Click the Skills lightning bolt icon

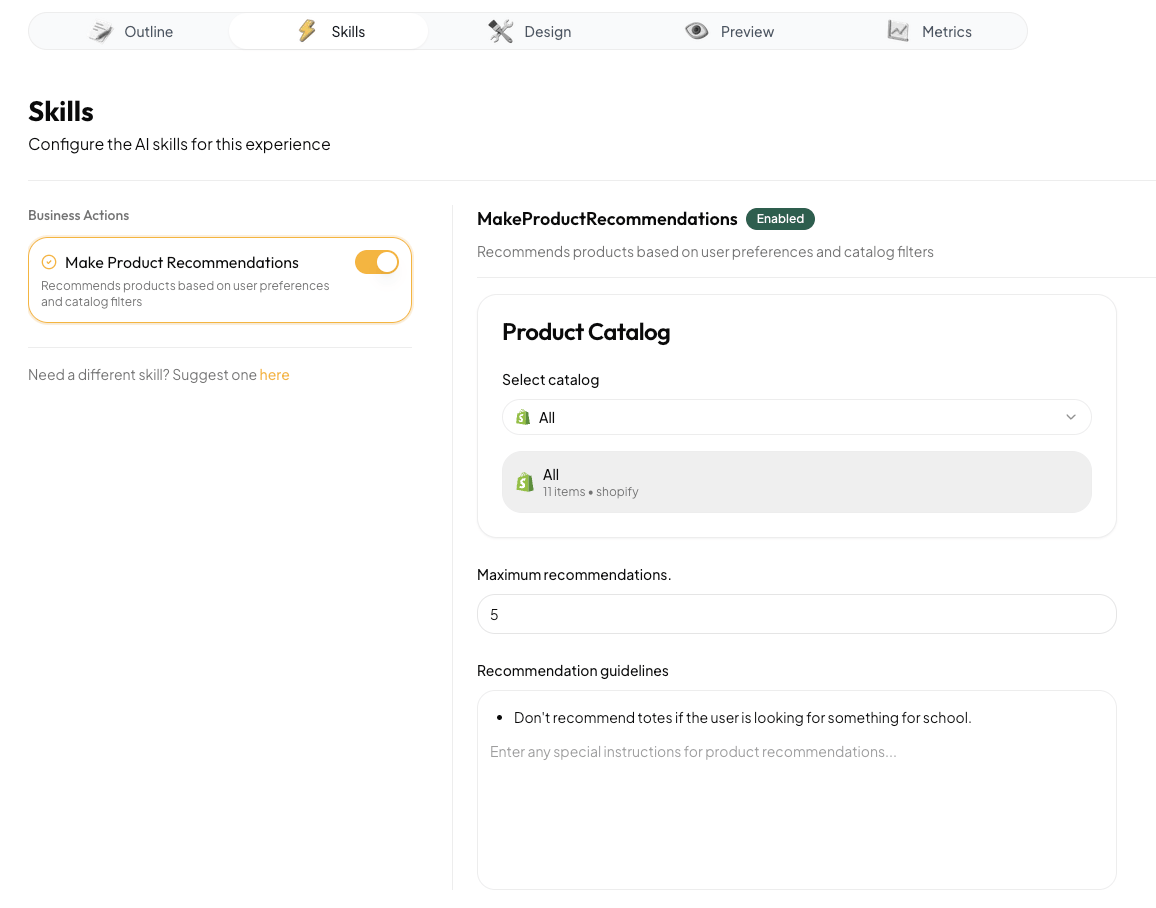click(307, 31)
